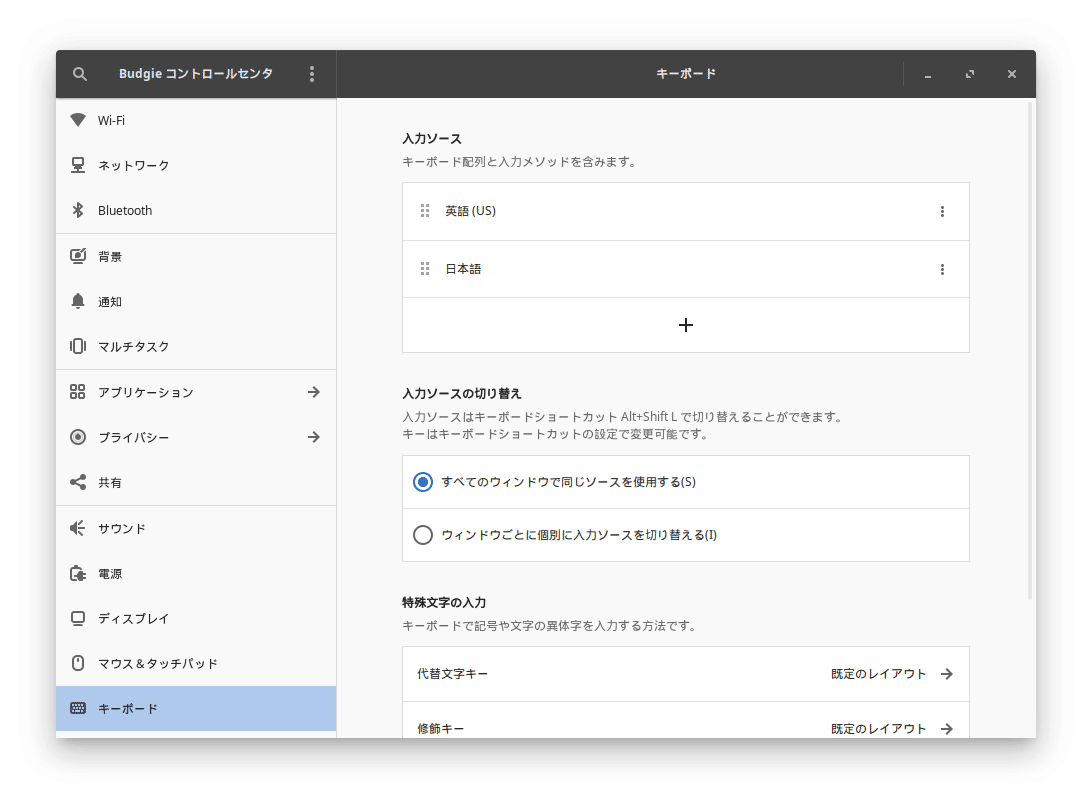Open 代替文字キー setting arrow
The height and width of the screenshot is (800, 1092).
pyautogui.click(x=947, y=674)
